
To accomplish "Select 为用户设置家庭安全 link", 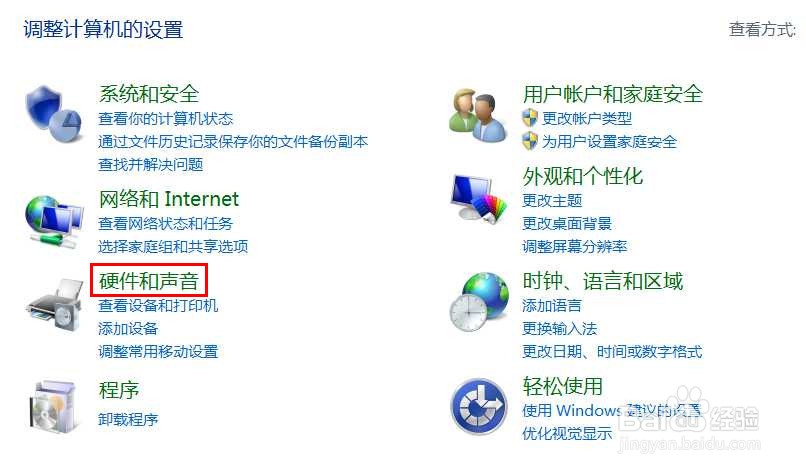I will (610, 142).
